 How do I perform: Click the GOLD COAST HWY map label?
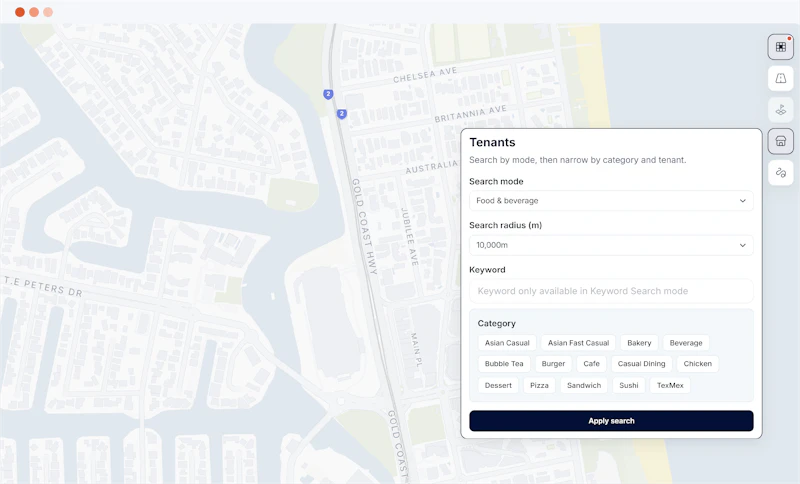tap(364, 226)
